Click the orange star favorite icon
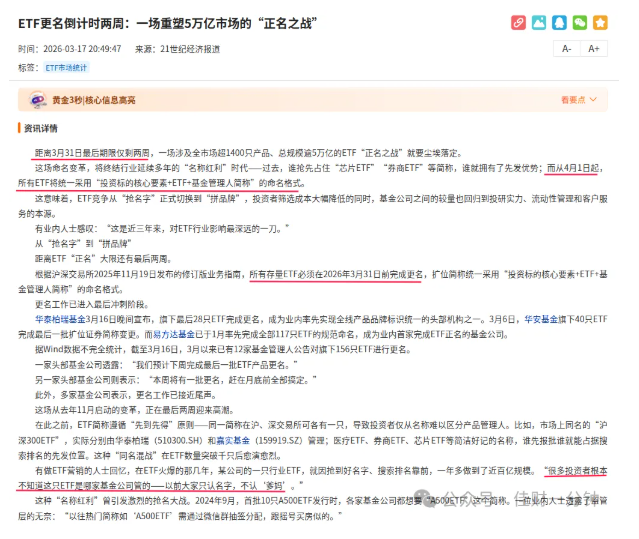The height and width of the screenshot is (539, 639). 600,23
